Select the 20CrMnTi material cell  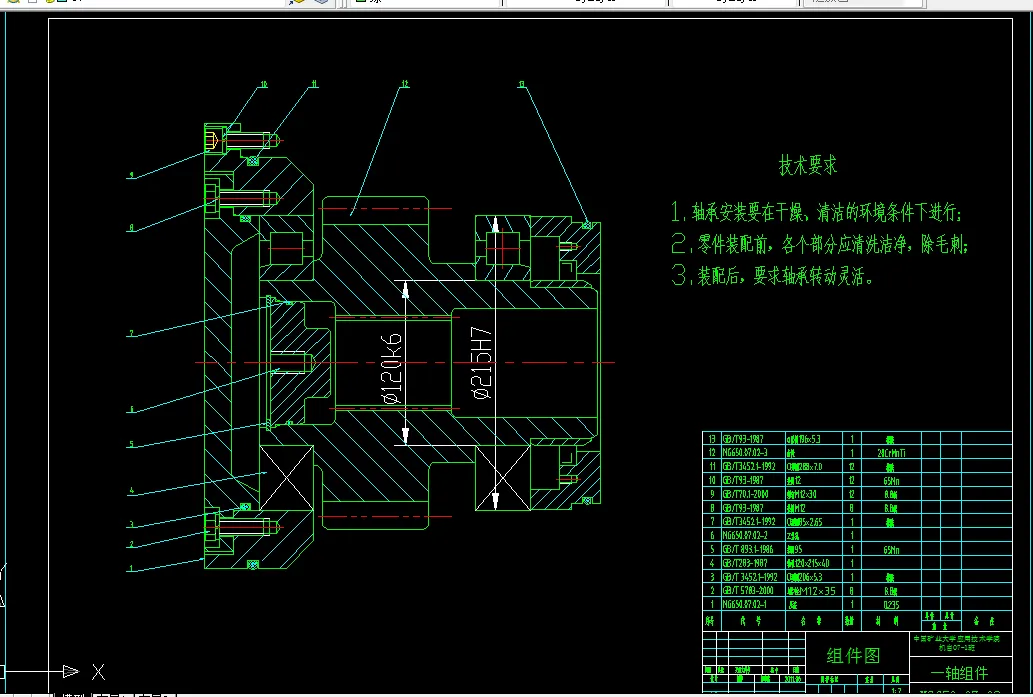pyautogui.click(x=891, y=453)
